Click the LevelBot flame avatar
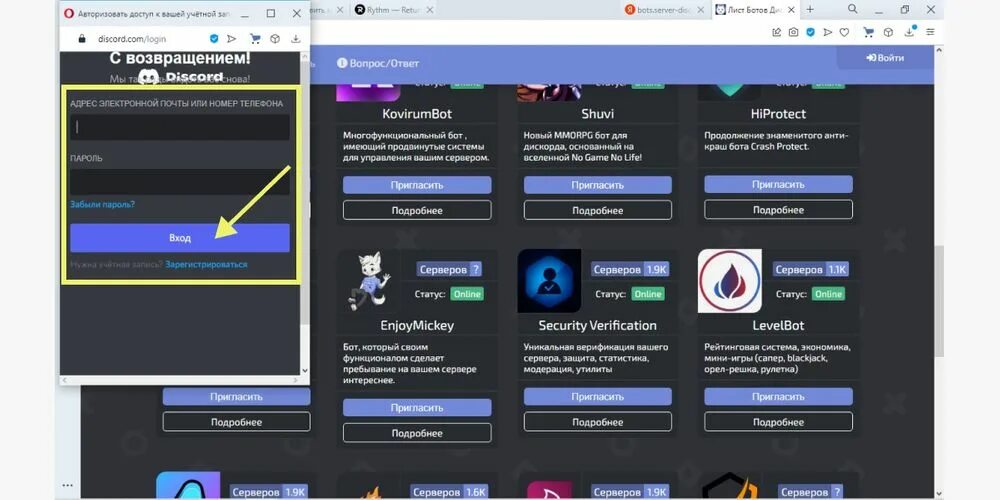This screenshot has width=1000, height=500. pyautogui.click(x=730, y=281)
